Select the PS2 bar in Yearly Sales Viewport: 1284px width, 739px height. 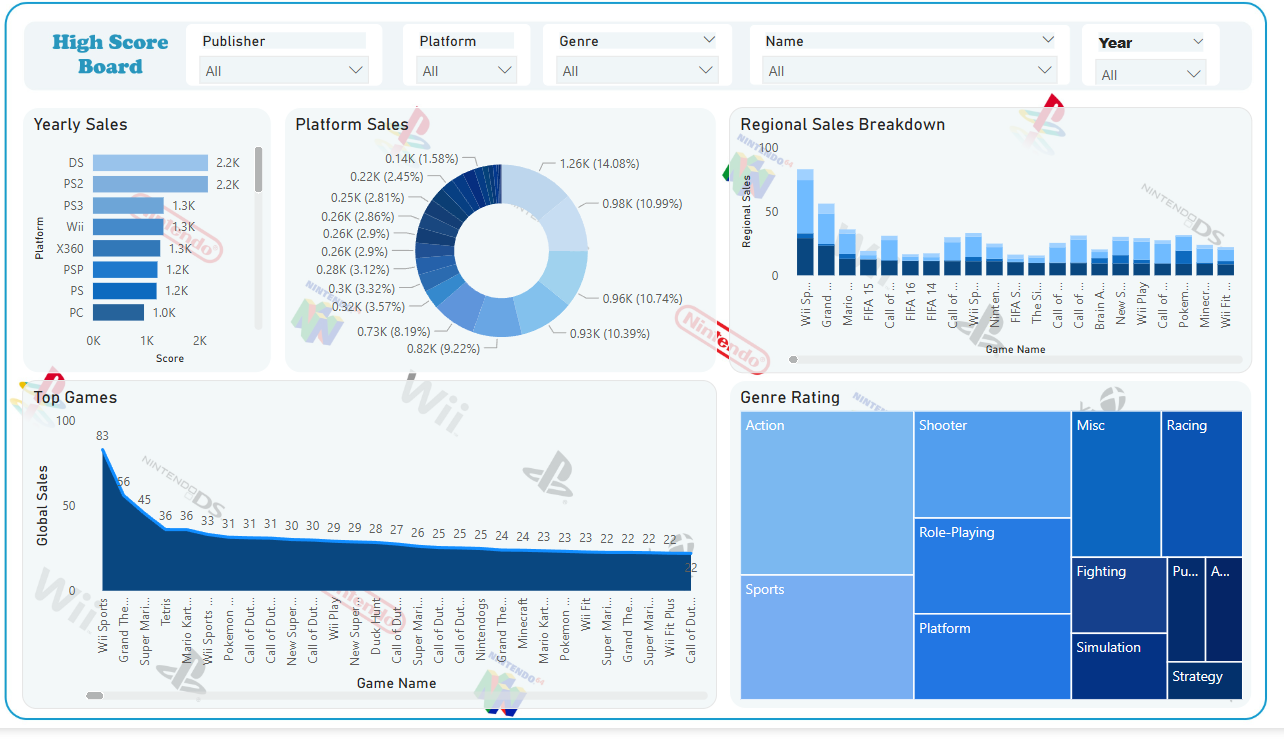click(x=150, y=184)
